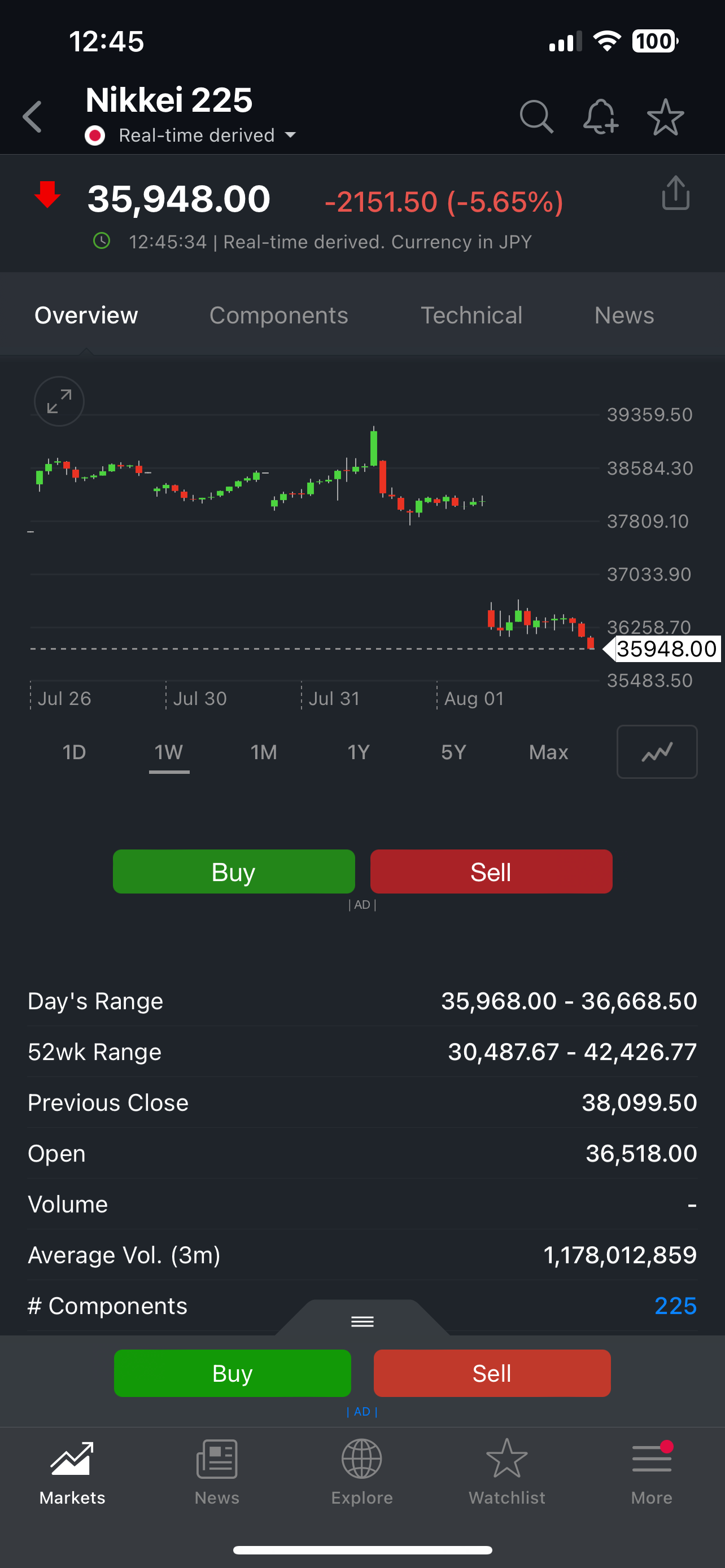Open the More menu tab
This screenshot has height=1568, width=725.
[x=652, y=1472]
